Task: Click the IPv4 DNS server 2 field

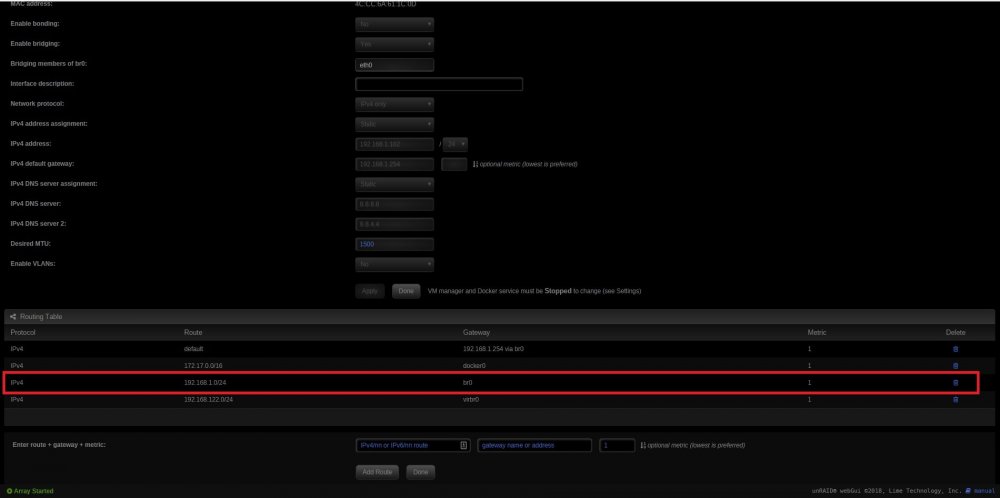Action: (394, 224)
